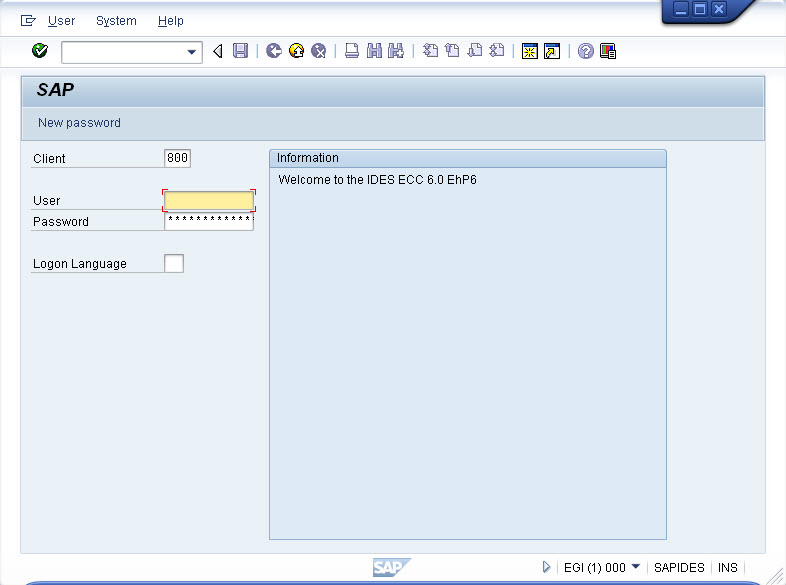This screenshot has height=585, width=786.
Task: Open the Help menu
Action: (170, 21)
